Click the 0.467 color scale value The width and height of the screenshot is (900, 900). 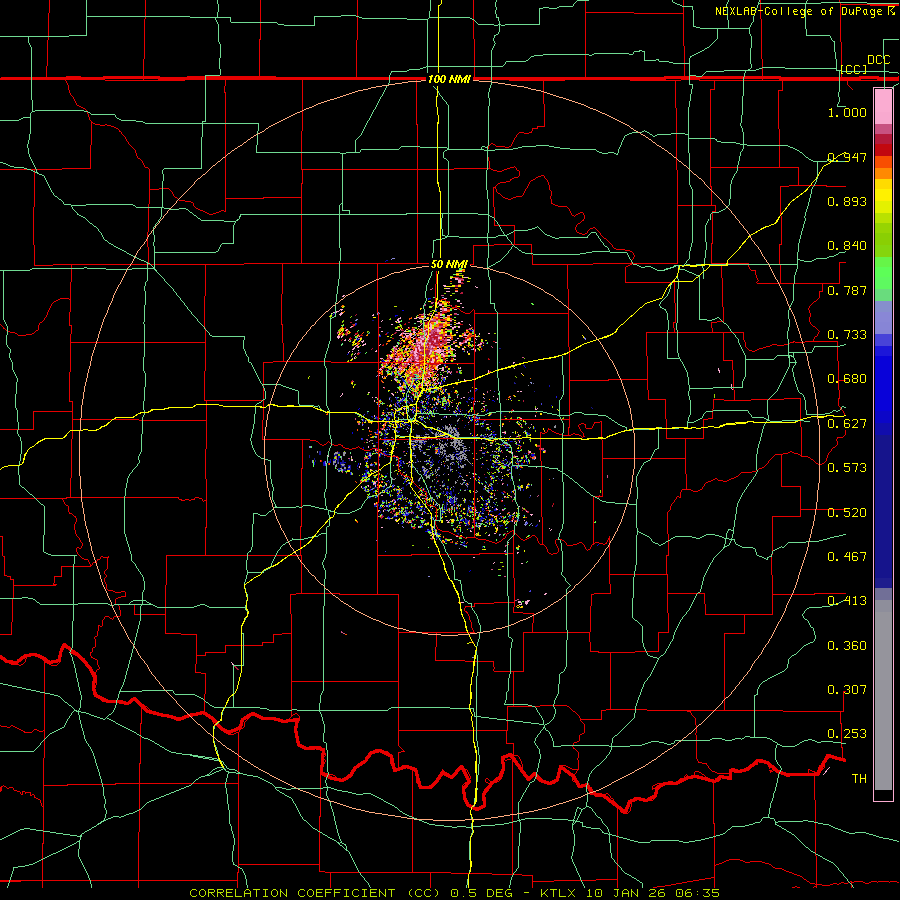pos(847,557)
